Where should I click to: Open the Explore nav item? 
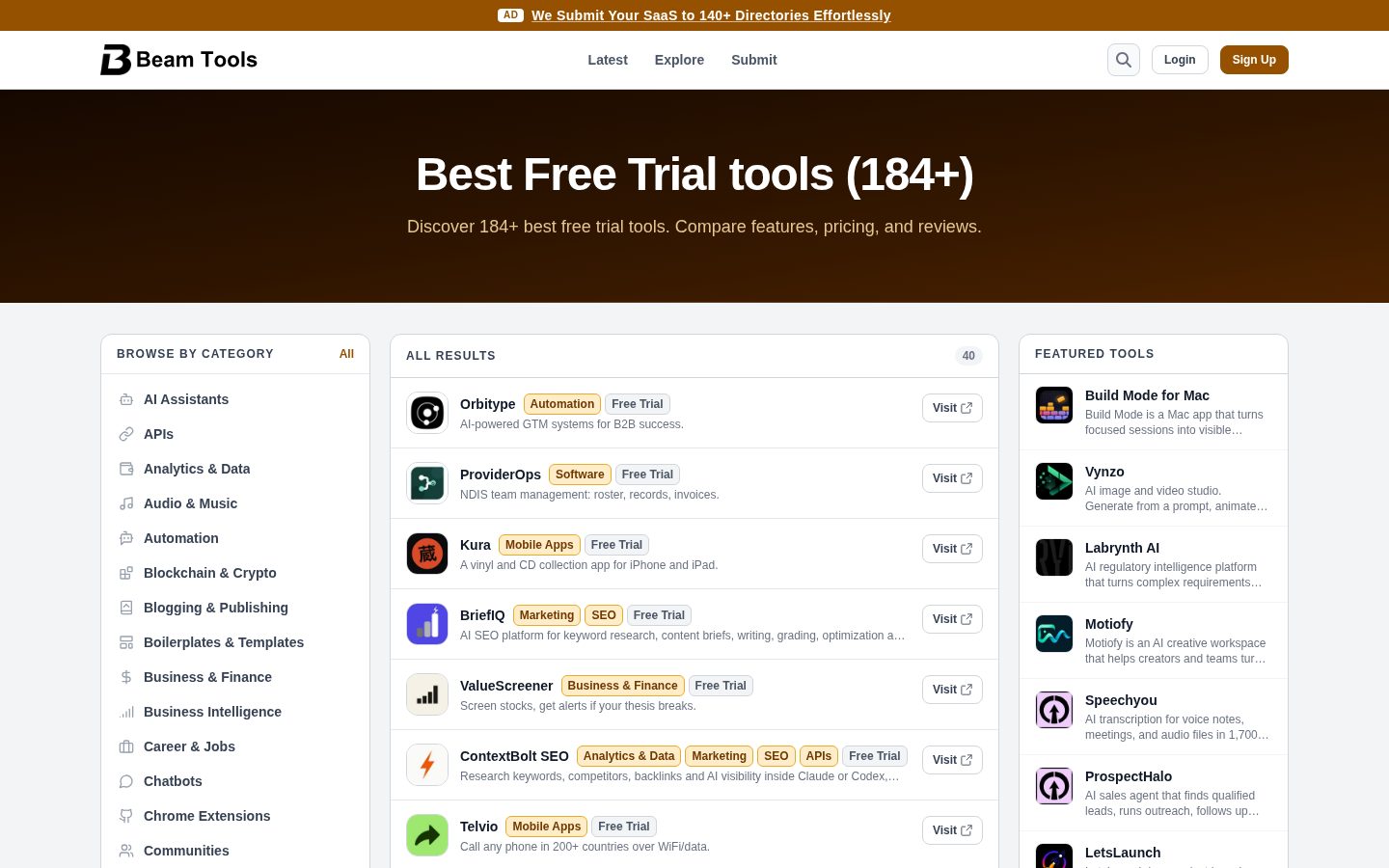[x=679, y=60]
